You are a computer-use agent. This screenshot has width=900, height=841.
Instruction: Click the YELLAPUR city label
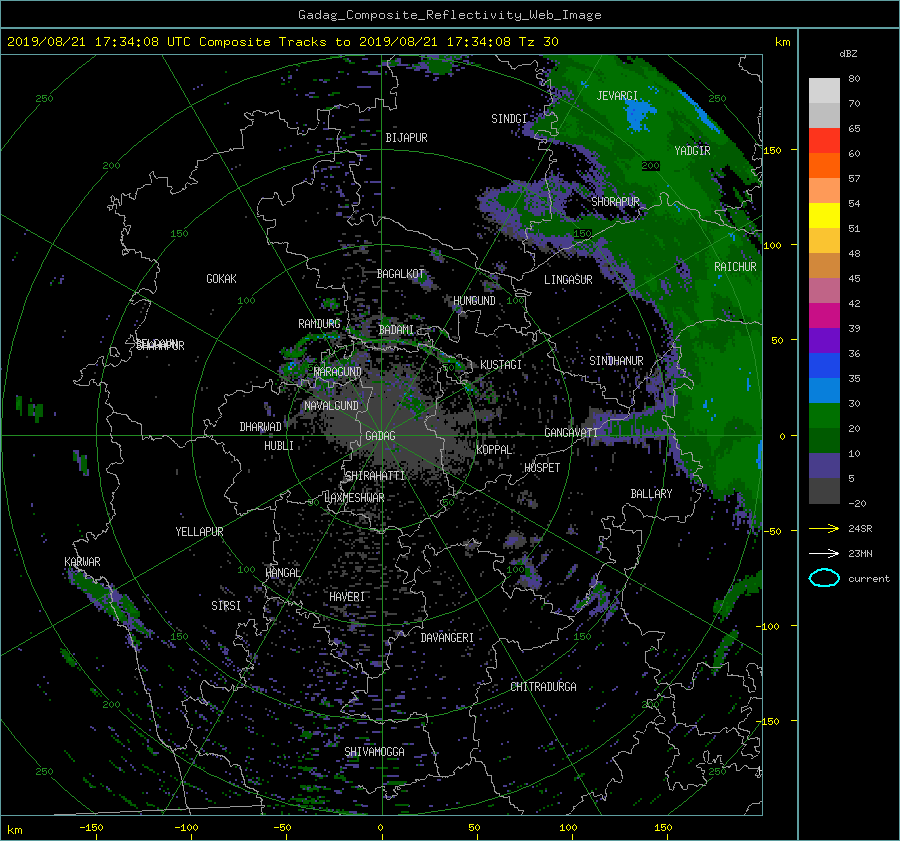(x=199, y=532)
